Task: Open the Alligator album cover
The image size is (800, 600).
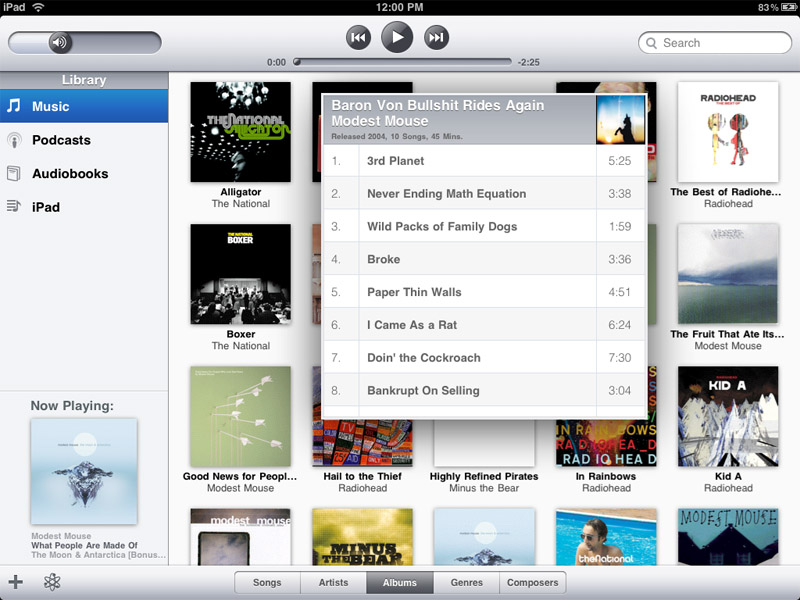Action: pos(241,132)
